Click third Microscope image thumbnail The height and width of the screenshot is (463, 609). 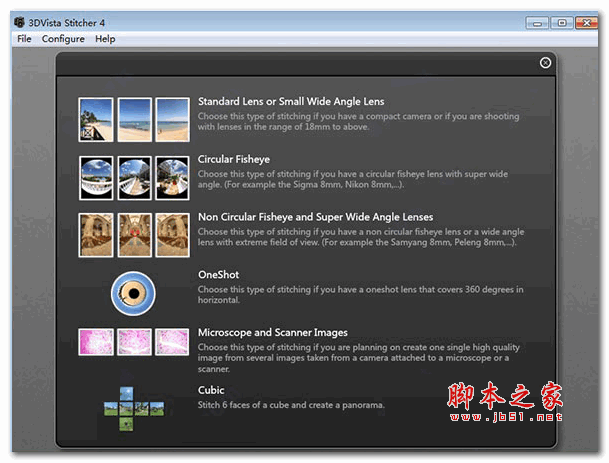172,342
